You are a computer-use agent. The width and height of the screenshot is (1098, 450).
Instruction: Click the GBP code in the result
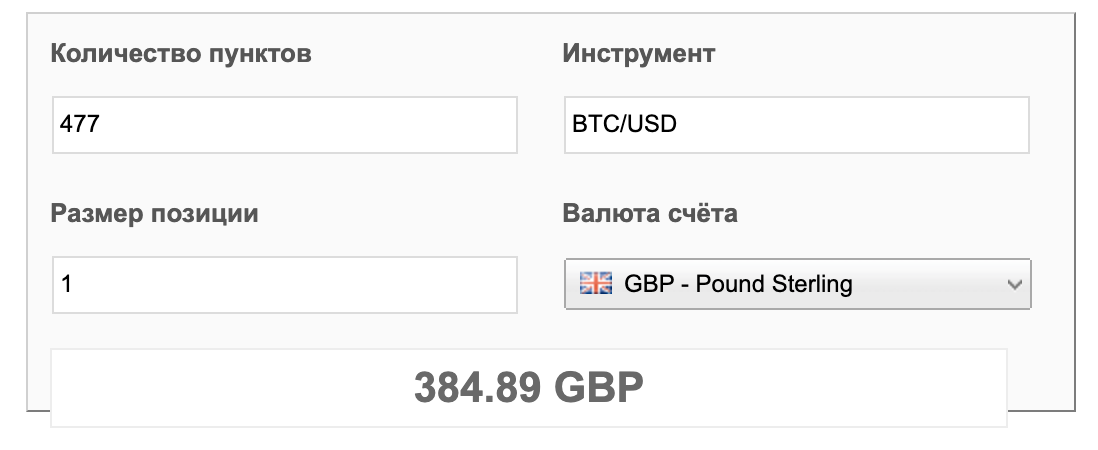point(598,387)
